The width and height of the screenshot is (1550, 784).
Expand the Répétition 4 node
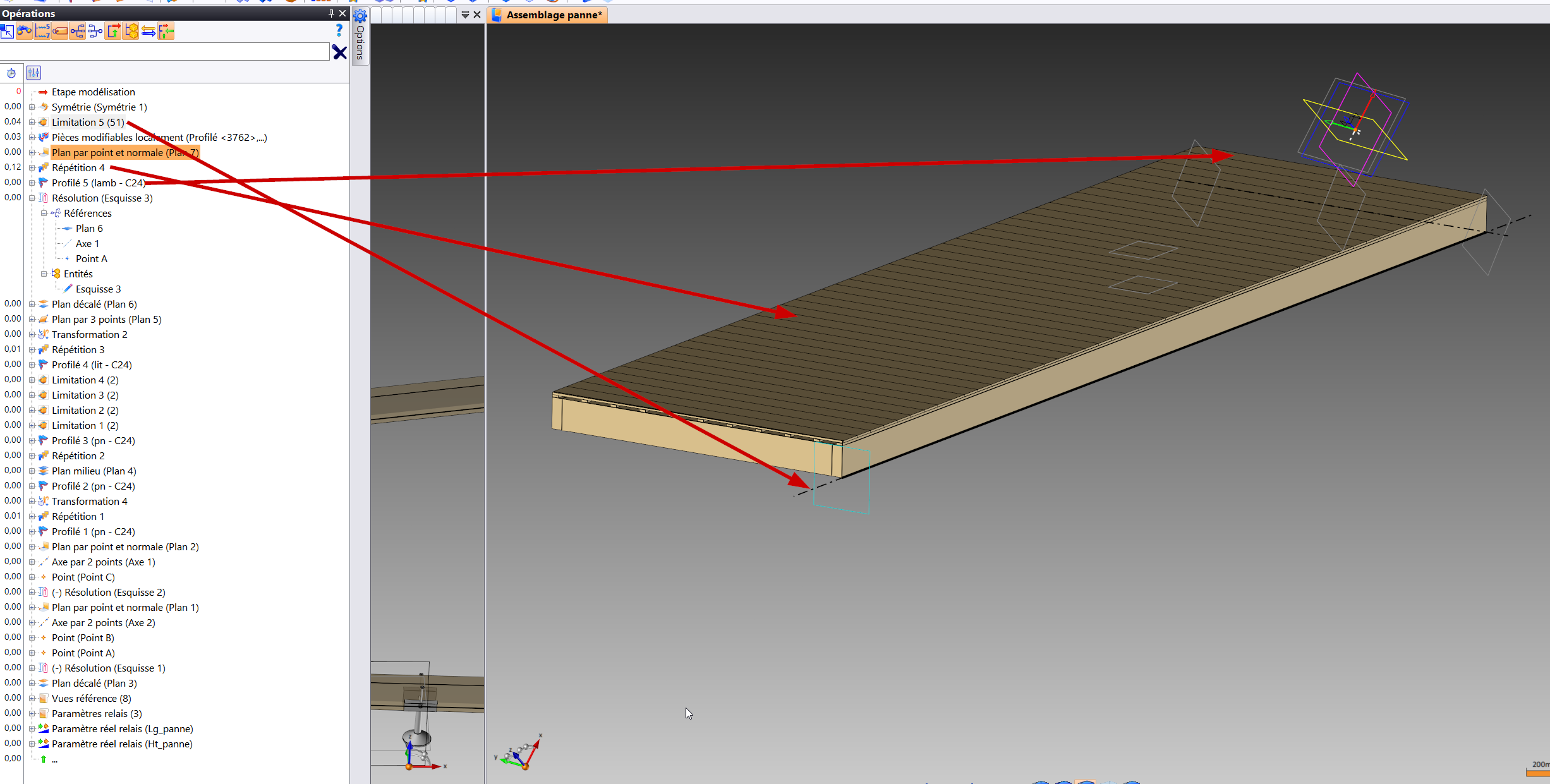pos(32,168)
